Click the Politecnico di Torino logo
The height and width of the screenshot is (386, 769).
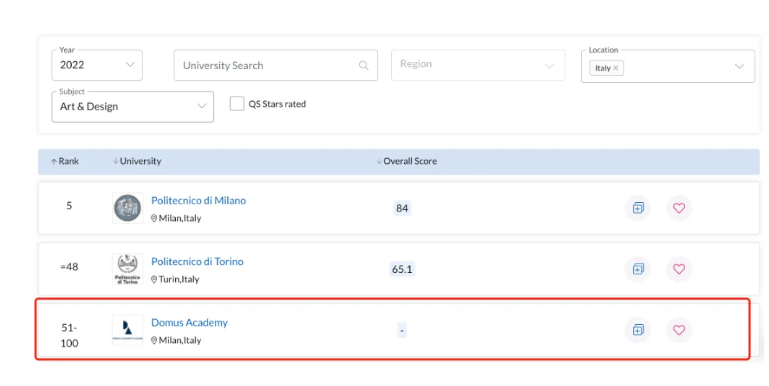[128, 269]
